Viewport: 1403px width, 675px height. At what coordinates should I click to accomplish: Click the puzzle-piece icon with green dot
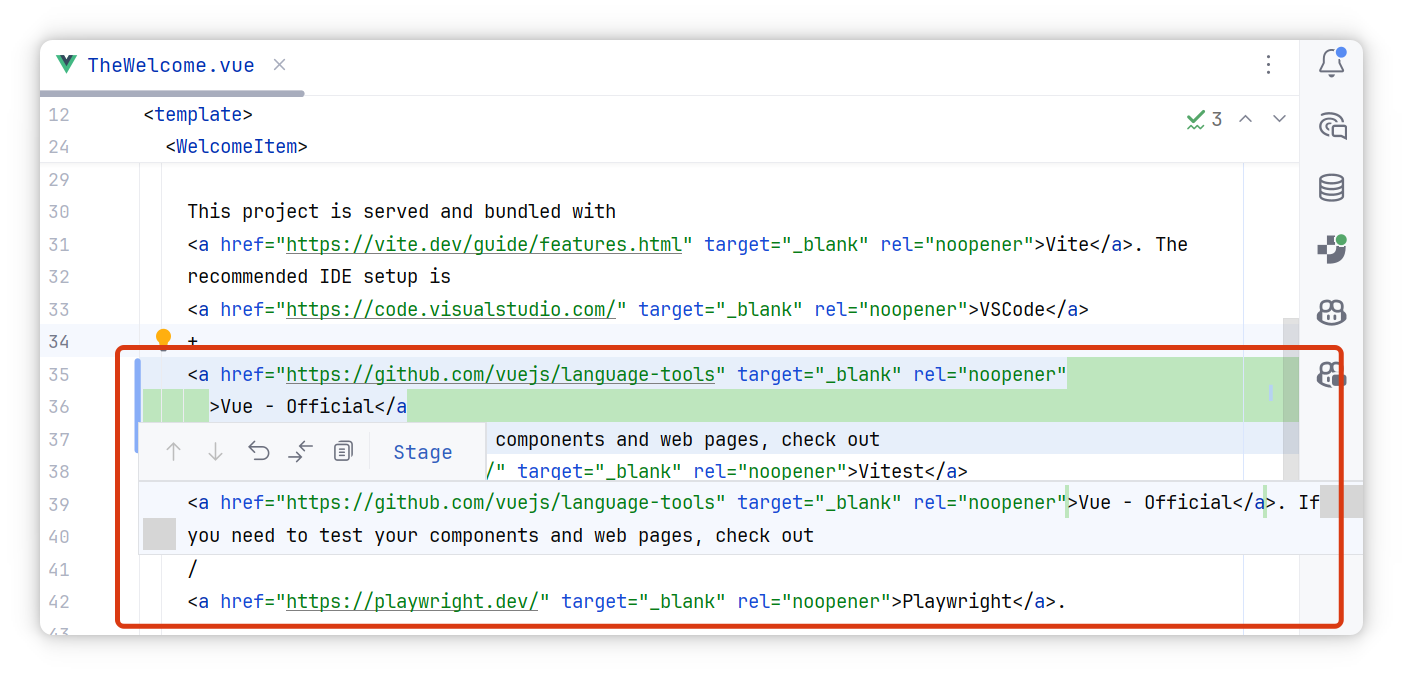pyautogui.click(x=1331, y=249)
